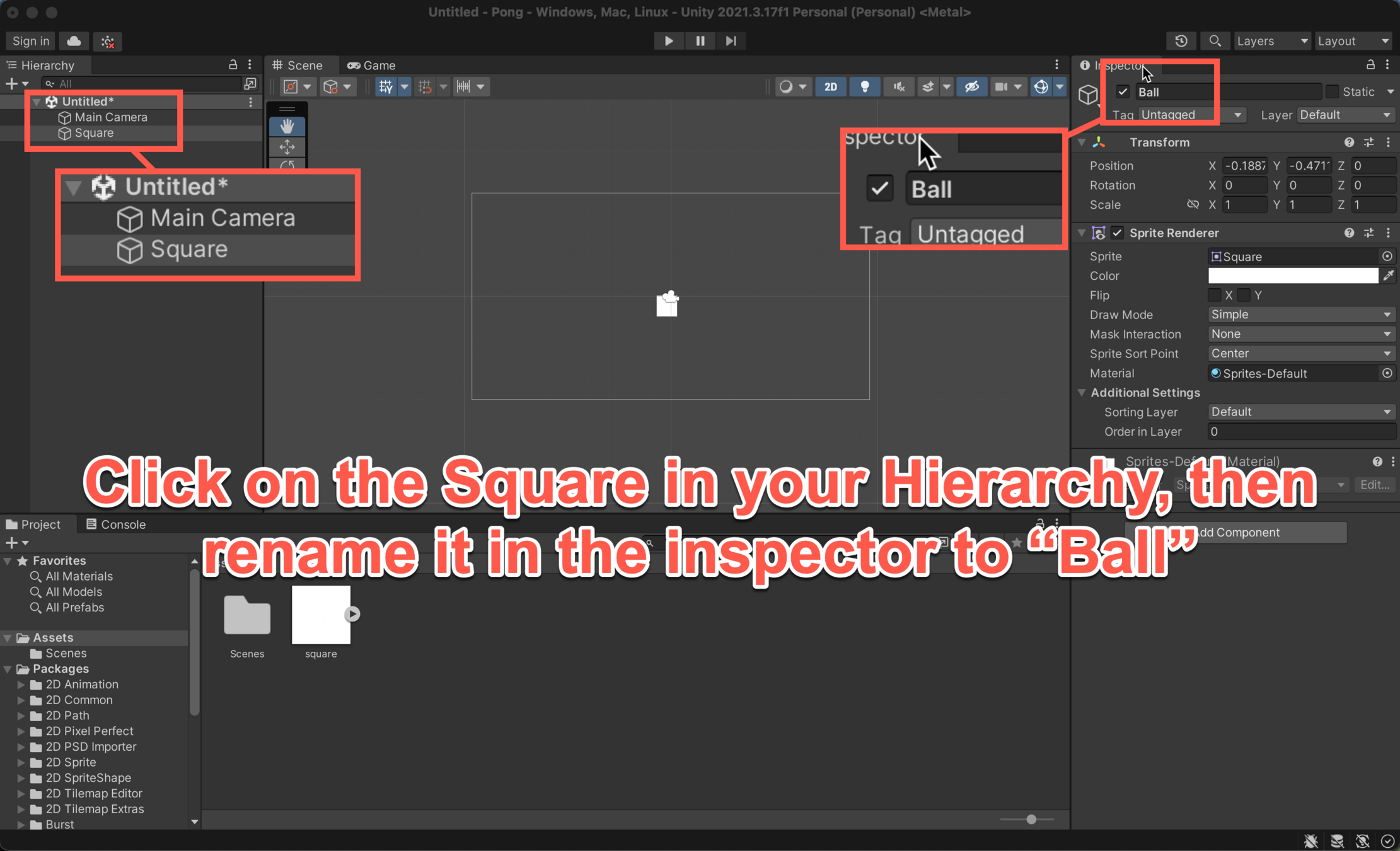Image resolution: width=1400 pixels, height=851 pixels.
Task: Disable the Sprite Renderer component checkbox
Action: (x=1117, y=233)
